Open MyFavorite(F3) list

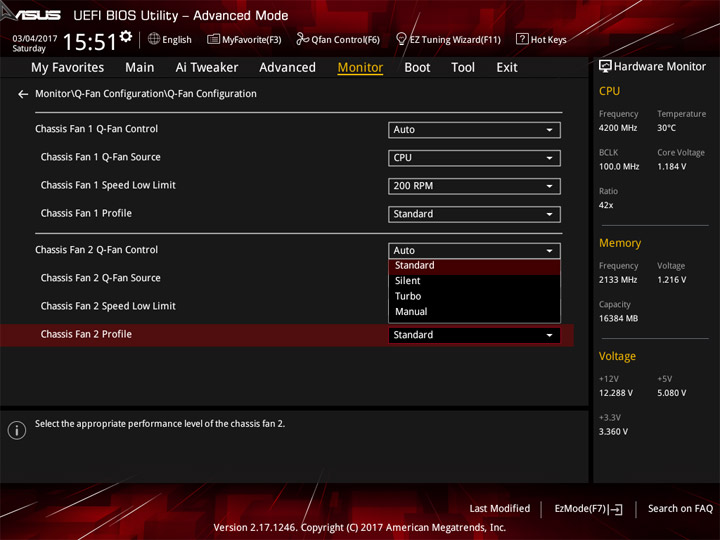point(244,39)
